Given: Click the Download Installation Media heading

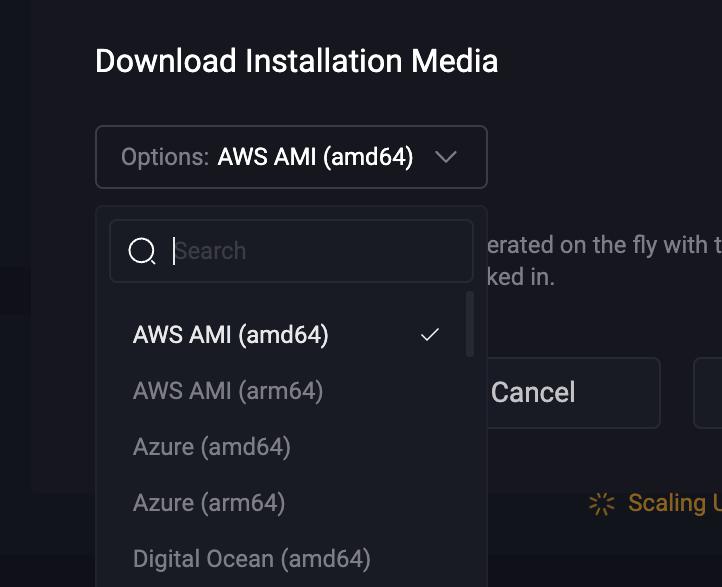Looking at the screenshot, I should point(297,61).
